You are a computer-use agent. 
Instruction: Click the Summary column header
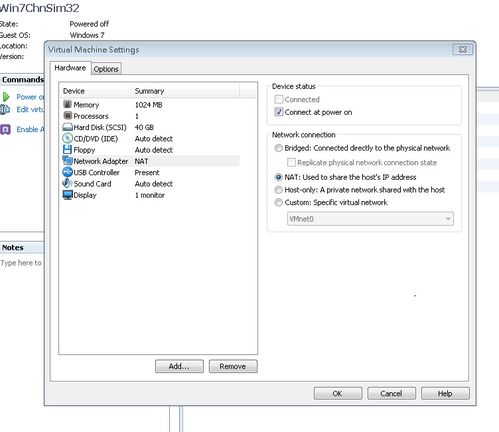pyautogui.click(x=185, y=91)
